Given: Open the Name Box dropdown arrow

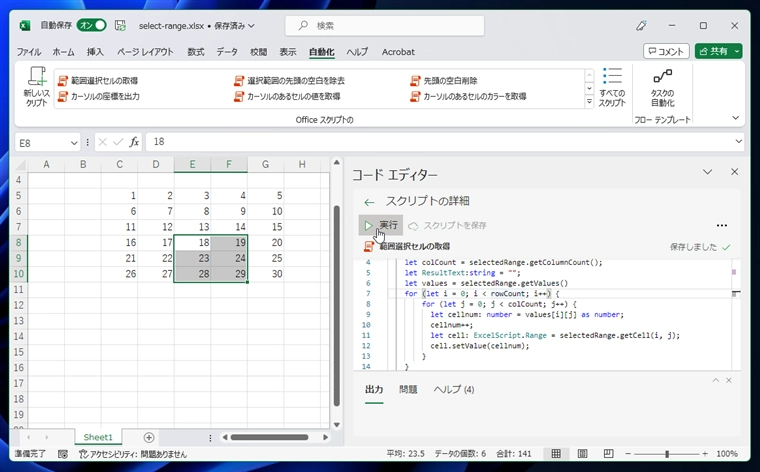Looking at the screenshot, I should point(74,143).
